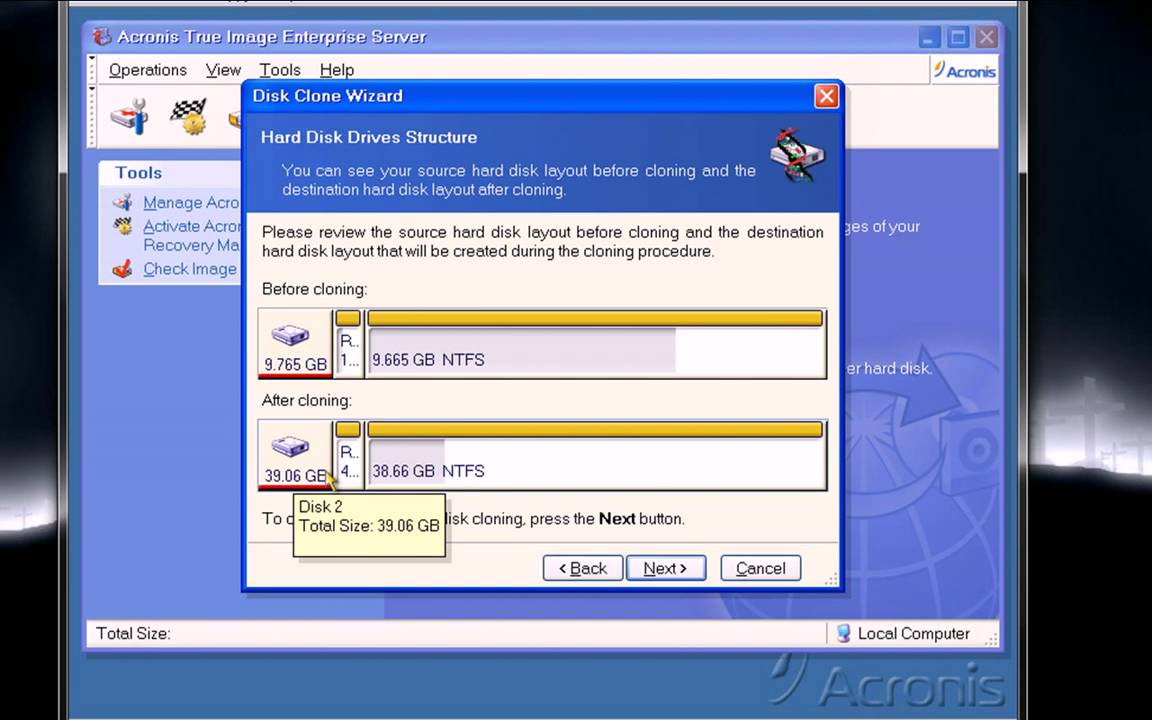The height and width of the screenshot is (720, 1152).
Task: Select small partition in Before cloning row
Action: tap(348, 344)
